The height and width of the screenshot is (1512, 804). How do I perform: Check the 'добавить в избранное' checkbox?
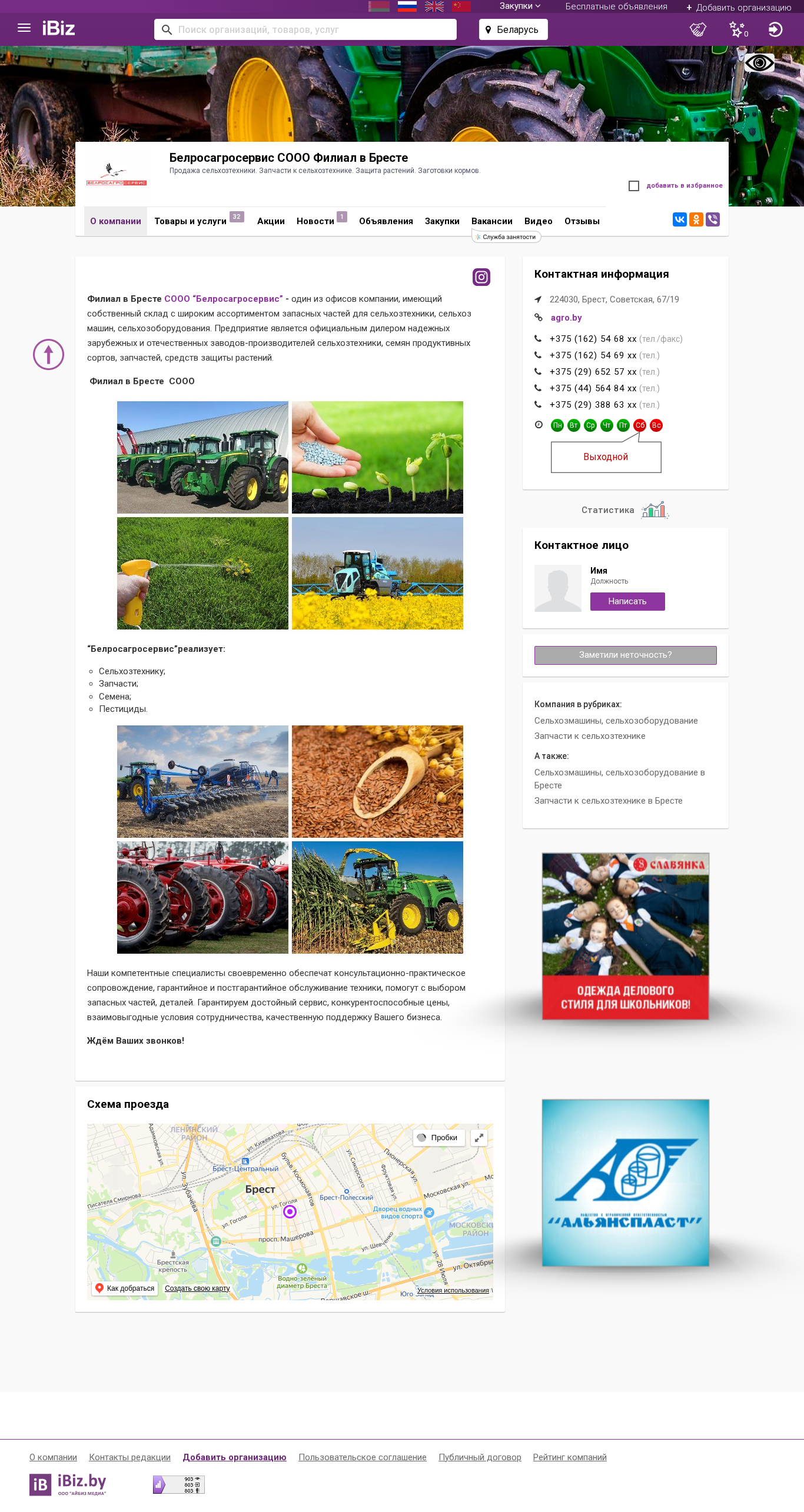[634, 186]
